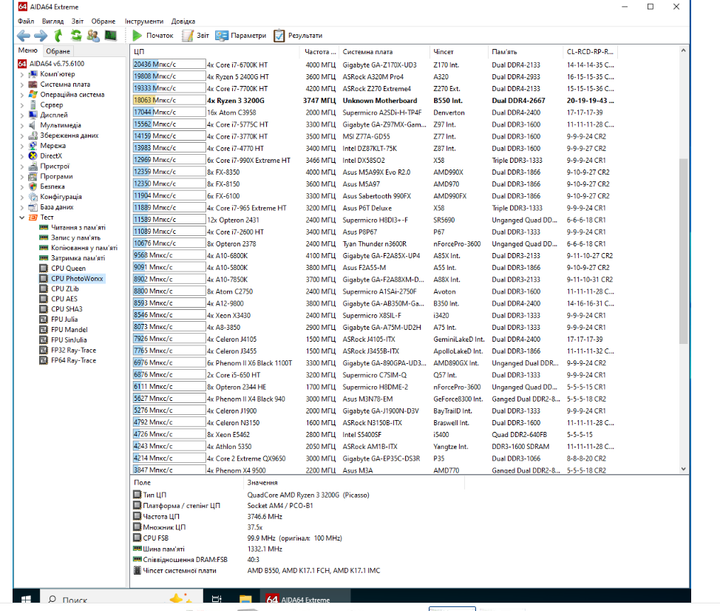Viewport: 720px width, 611px height.
Task: Click the Forward navigation arrow icon
Action: (40, 35)
